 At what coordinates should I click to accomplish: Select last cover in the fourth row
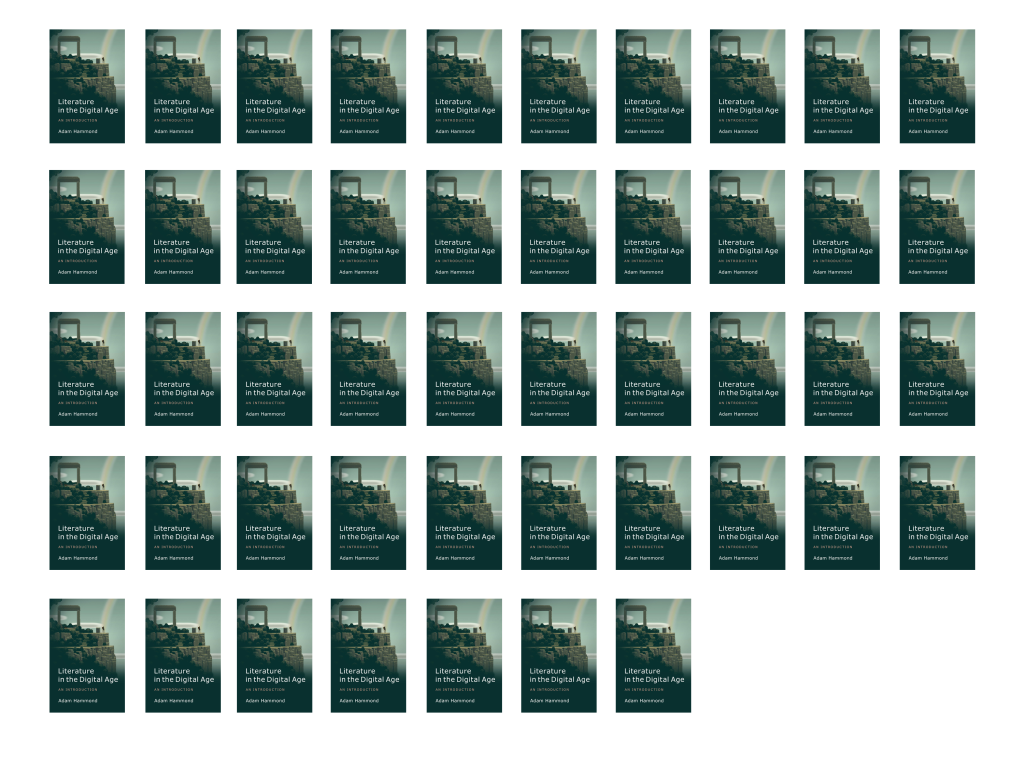937,513
